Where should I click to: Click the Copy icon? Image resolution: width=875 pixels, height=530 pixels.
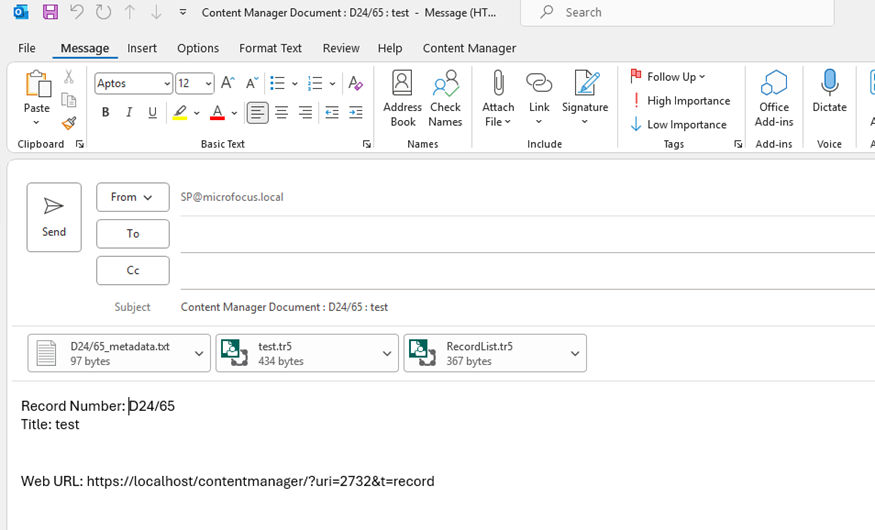69,100
